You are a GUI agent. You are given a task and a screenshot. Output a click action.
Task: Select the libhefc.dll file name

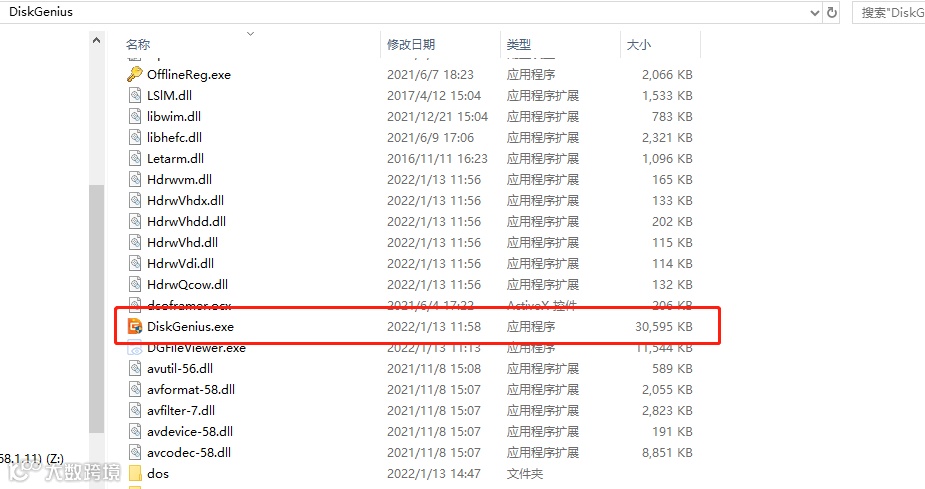pyautogui.click(x=175, y=137)
